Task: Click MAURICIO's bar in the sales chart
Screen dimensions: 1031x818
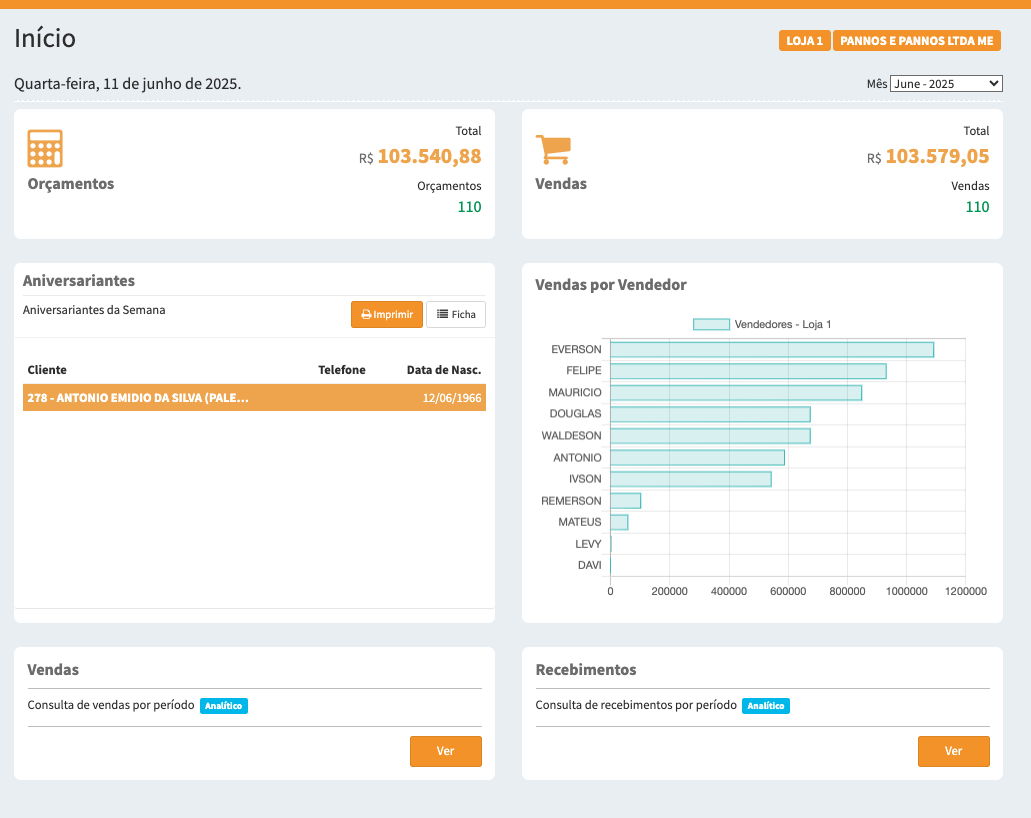Action: click(x=735, y=393)
